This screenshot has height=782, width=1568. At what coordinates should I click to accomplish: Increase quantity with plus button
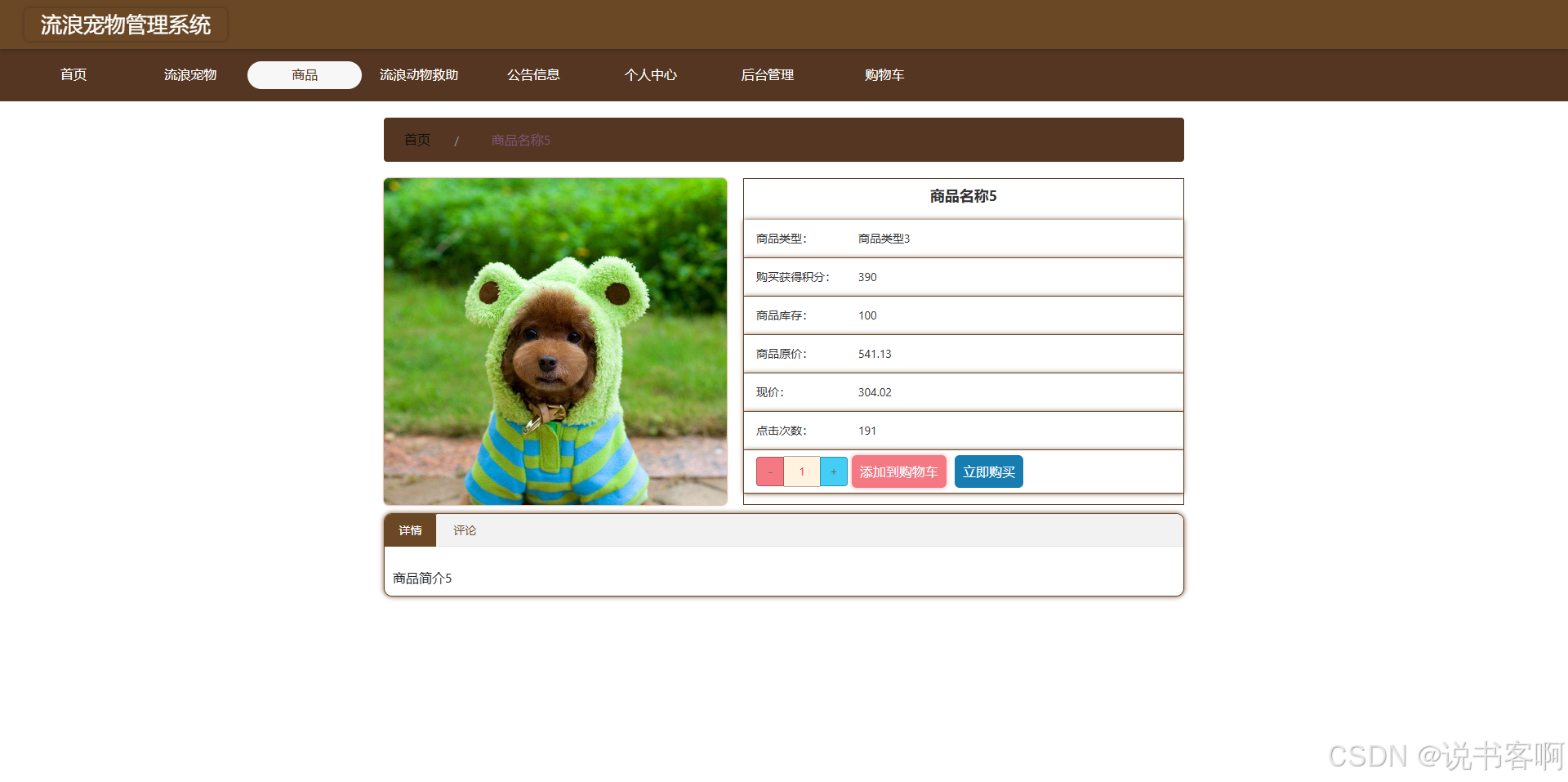(834, 471)
